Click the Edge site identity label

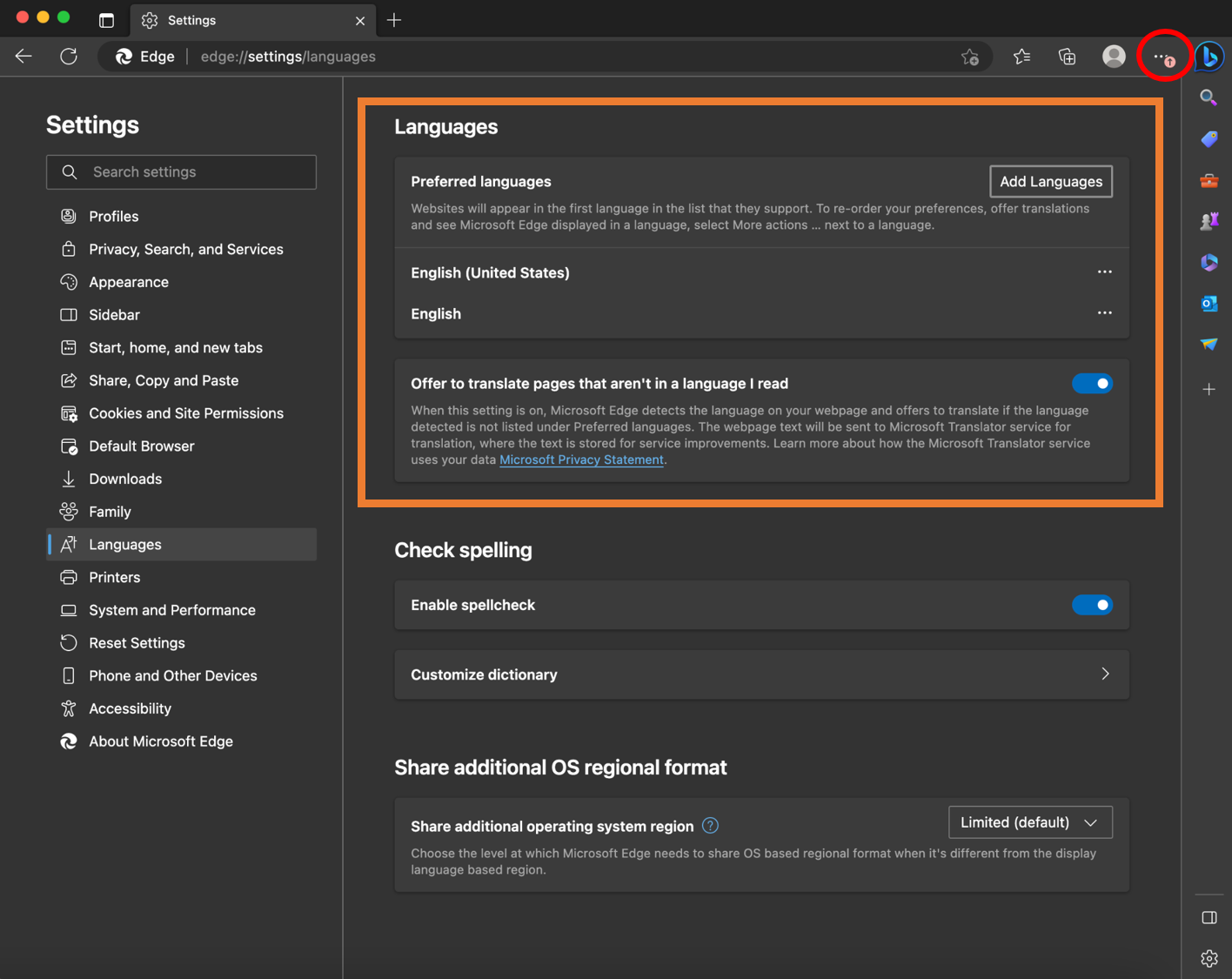(x=145, y=57)
